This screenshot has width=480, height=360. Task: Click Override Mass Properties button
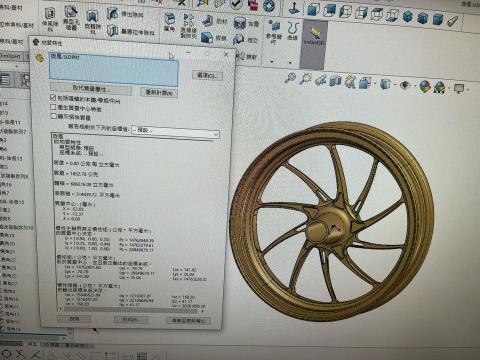[x=91, y=89]
